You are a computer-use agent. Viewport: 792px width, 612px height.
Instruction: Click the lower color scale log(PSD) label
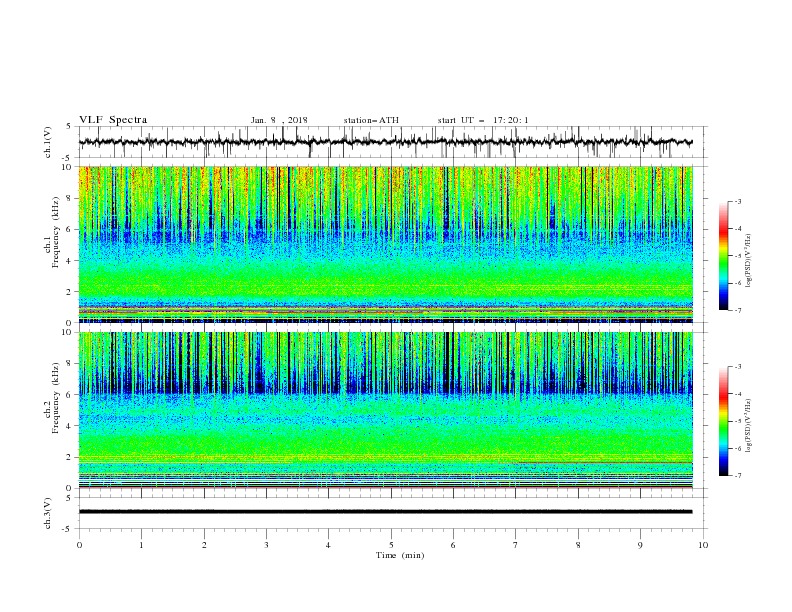click(748, 426)
